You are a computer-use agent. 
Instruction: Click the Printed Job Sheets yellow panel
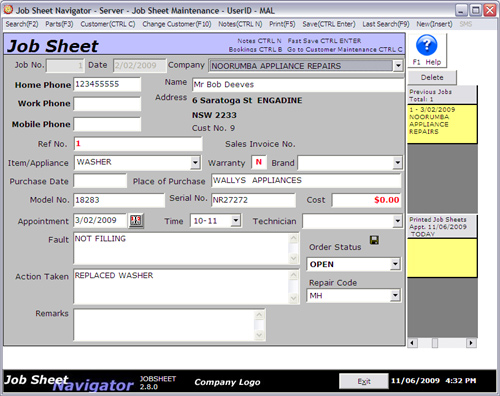442,257
